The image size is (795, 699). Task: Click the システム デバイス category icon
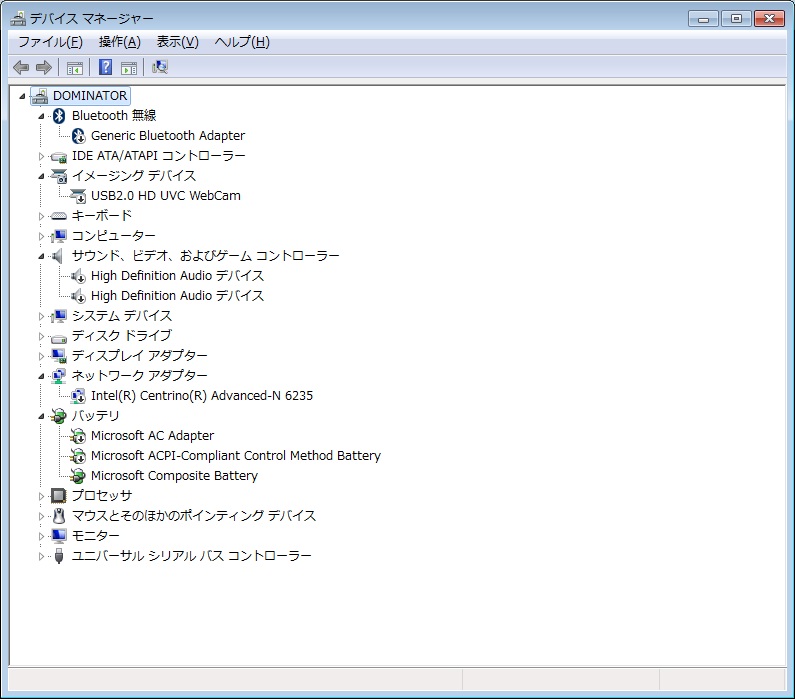[x=59, y=316]
